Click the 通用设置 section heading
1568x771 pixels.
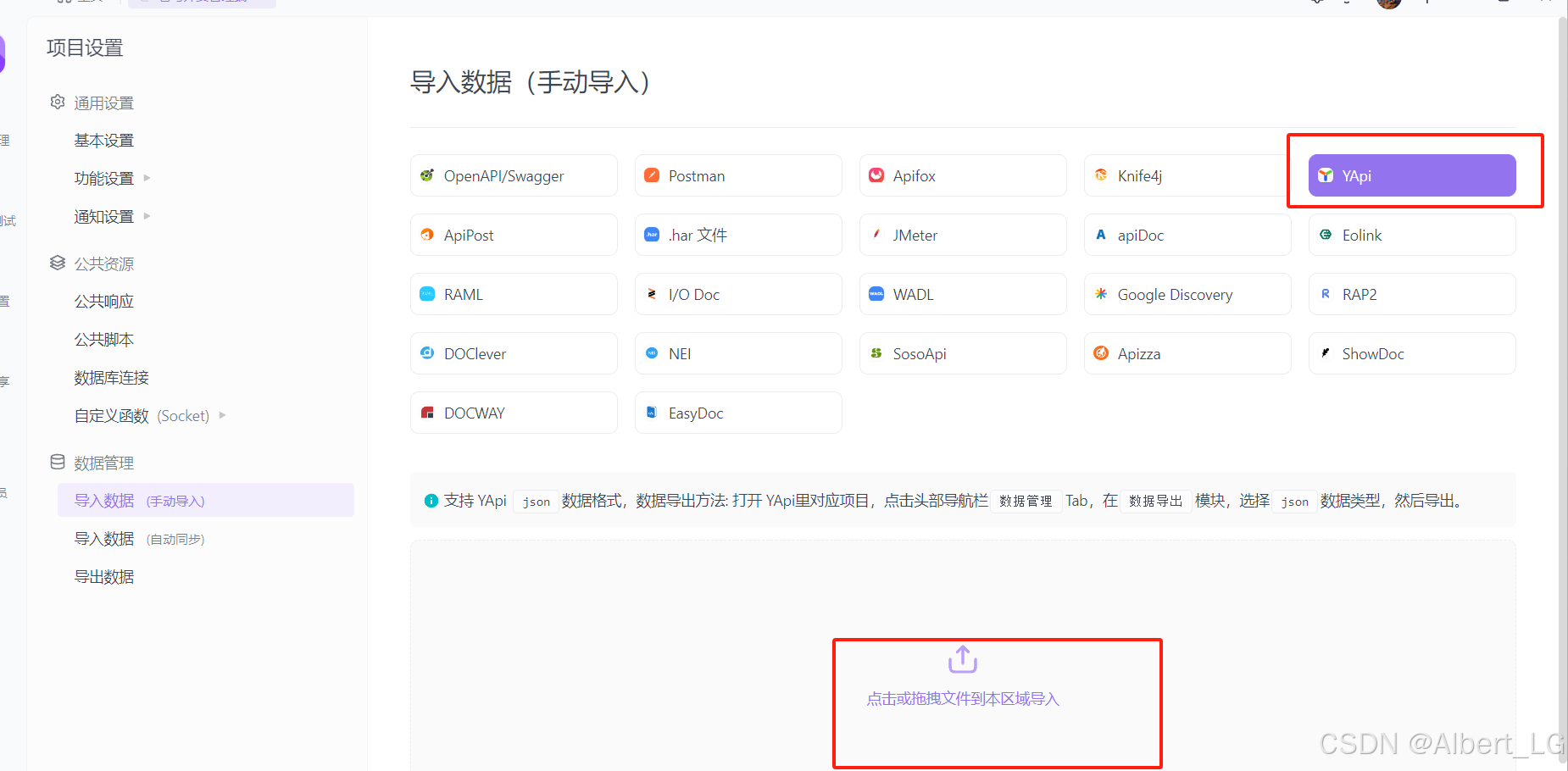pos(103,103)
